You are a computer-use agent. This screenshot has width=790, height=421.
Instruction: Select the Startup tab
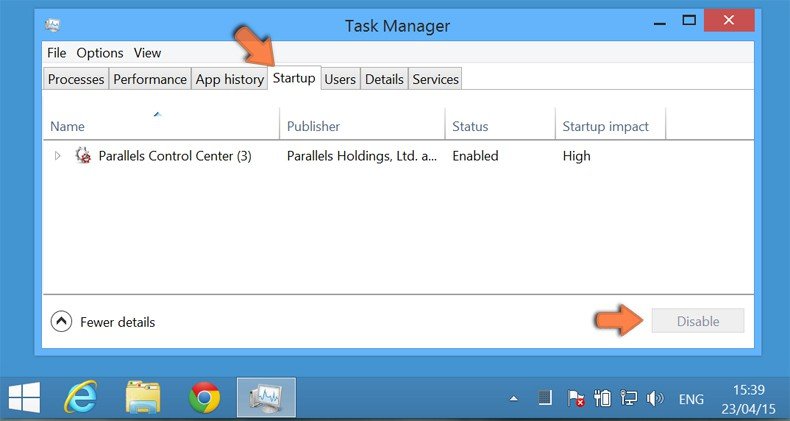click(294, 78)
